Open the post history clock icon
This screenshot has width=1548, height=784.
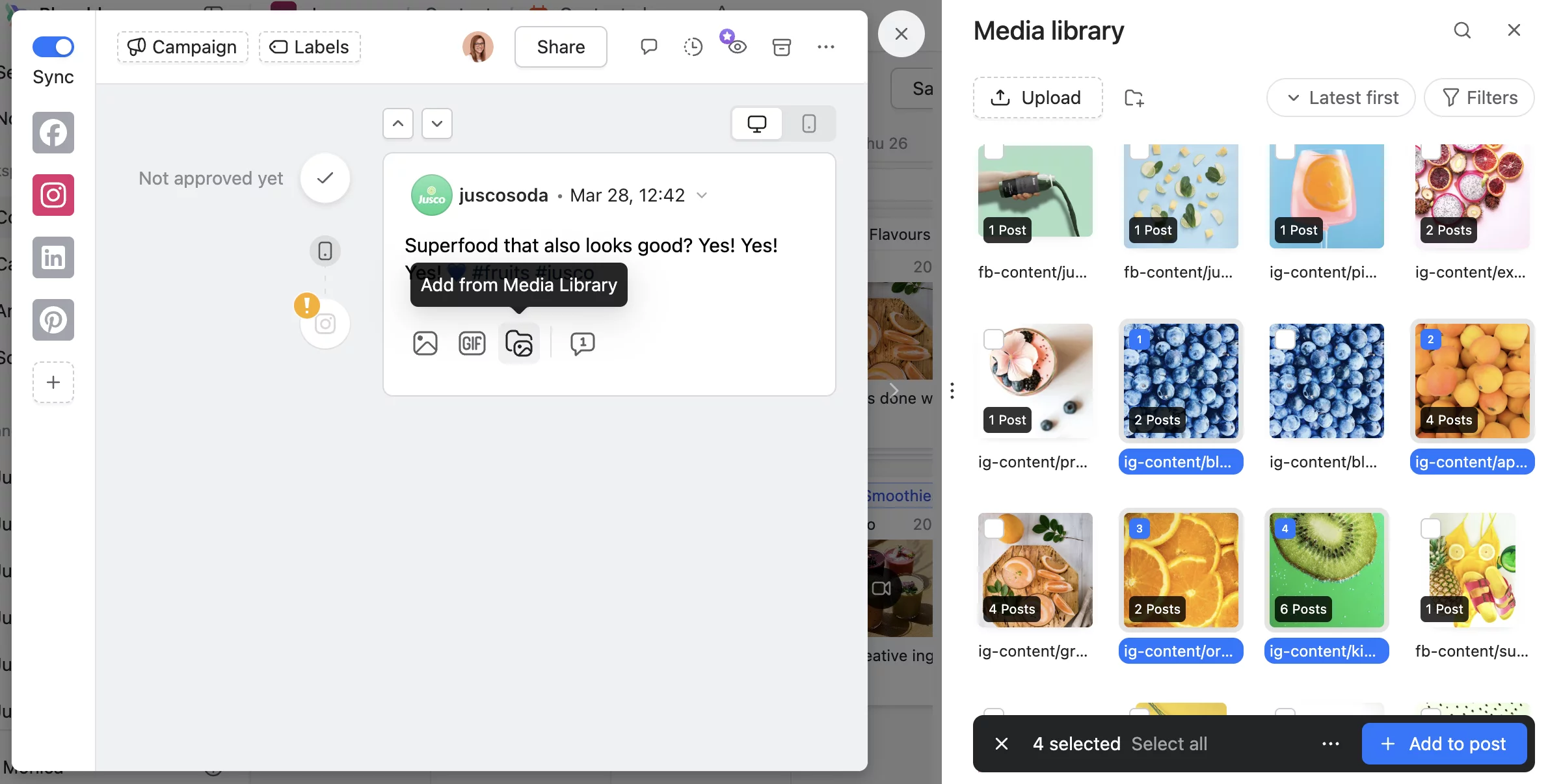tap(693, 47)
